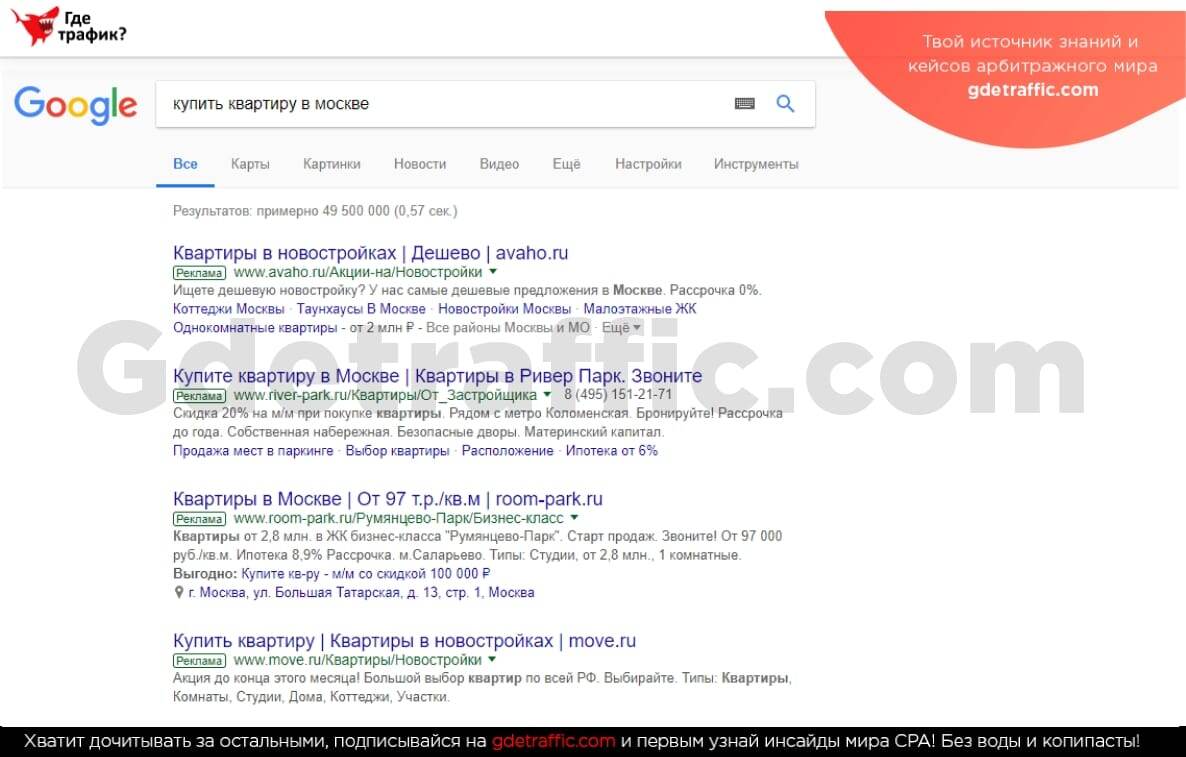The height and width of the screenshot is (757, 1186).
Task: Click gdetraffic.com link in red banner
Action: click(1032, 90)
